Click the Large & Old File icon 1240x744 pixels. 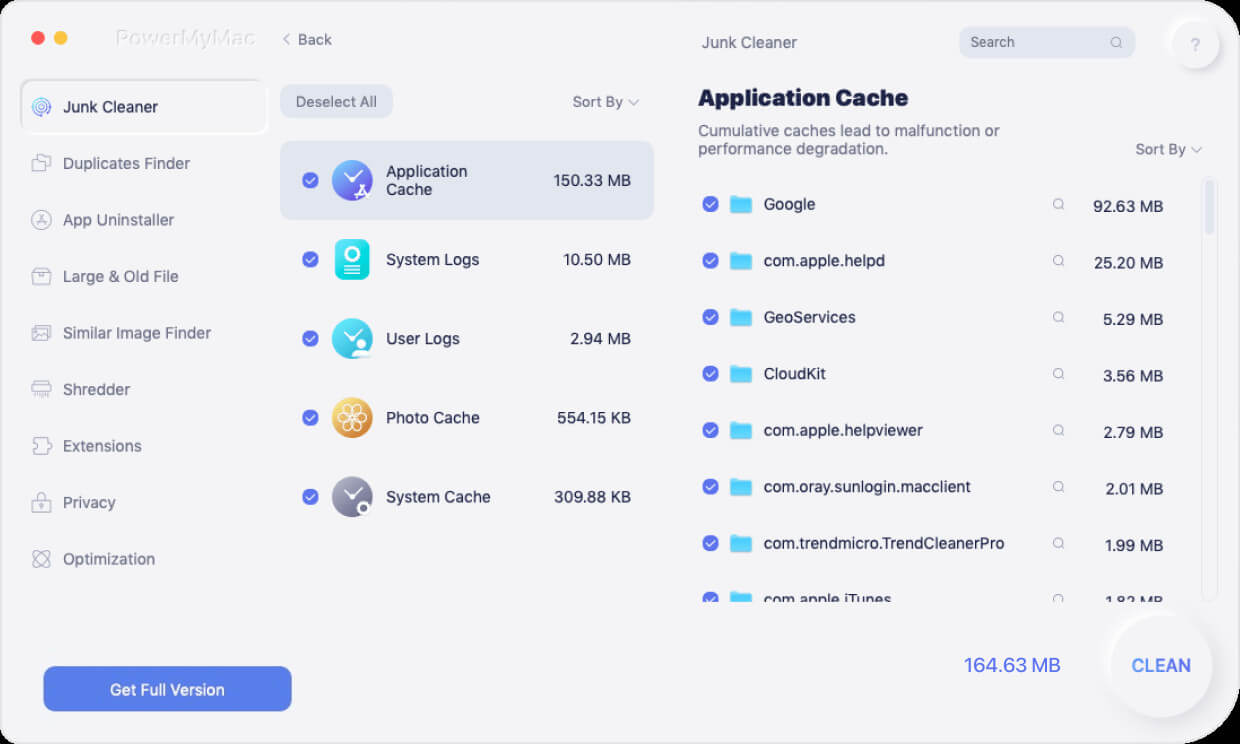coord(41,276)
